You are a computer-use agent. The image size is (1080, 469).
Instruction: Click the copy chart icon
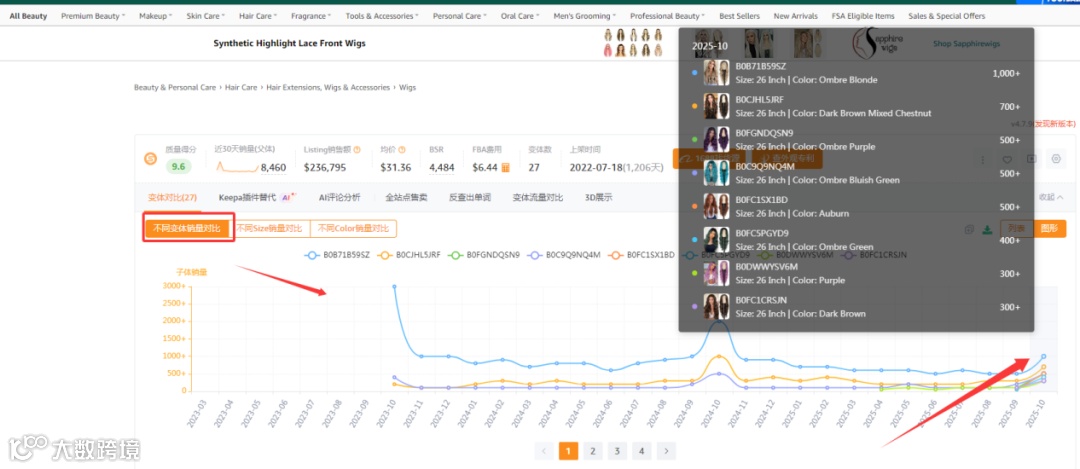coord(969,229)
